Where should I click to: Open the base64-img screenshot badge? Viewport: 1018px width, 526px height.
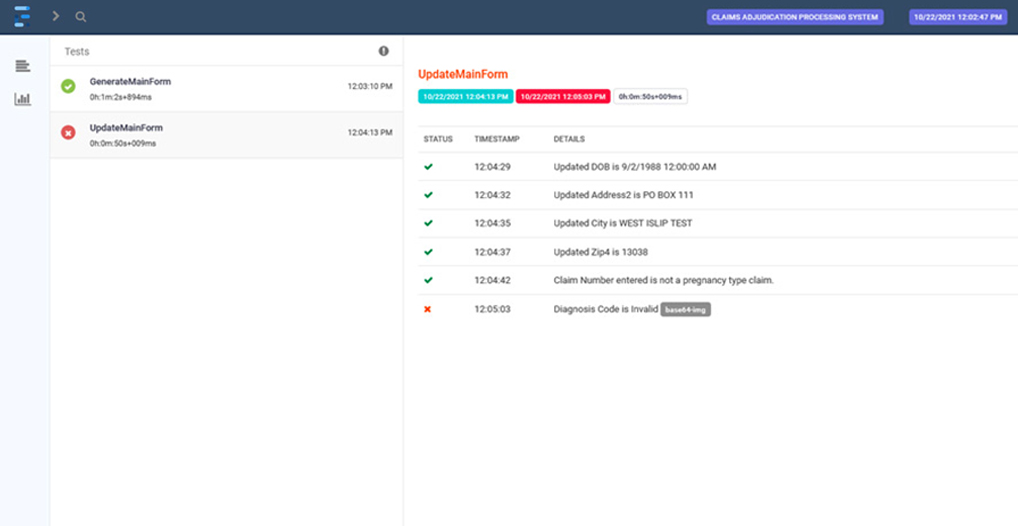686,310
